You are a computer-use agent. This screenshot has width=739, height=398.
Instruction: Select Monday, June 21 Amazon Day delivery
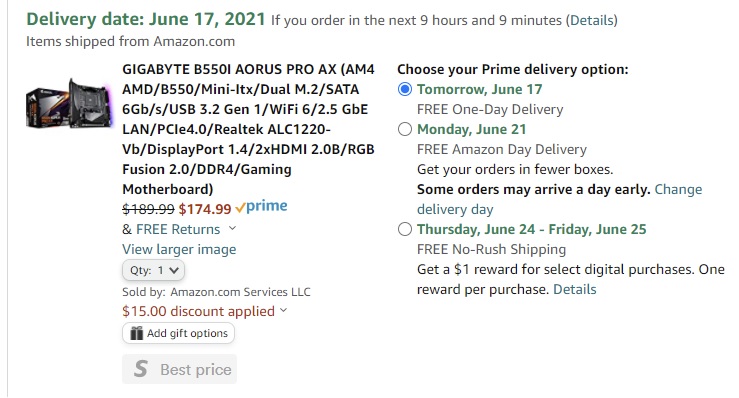coord(405,129)
